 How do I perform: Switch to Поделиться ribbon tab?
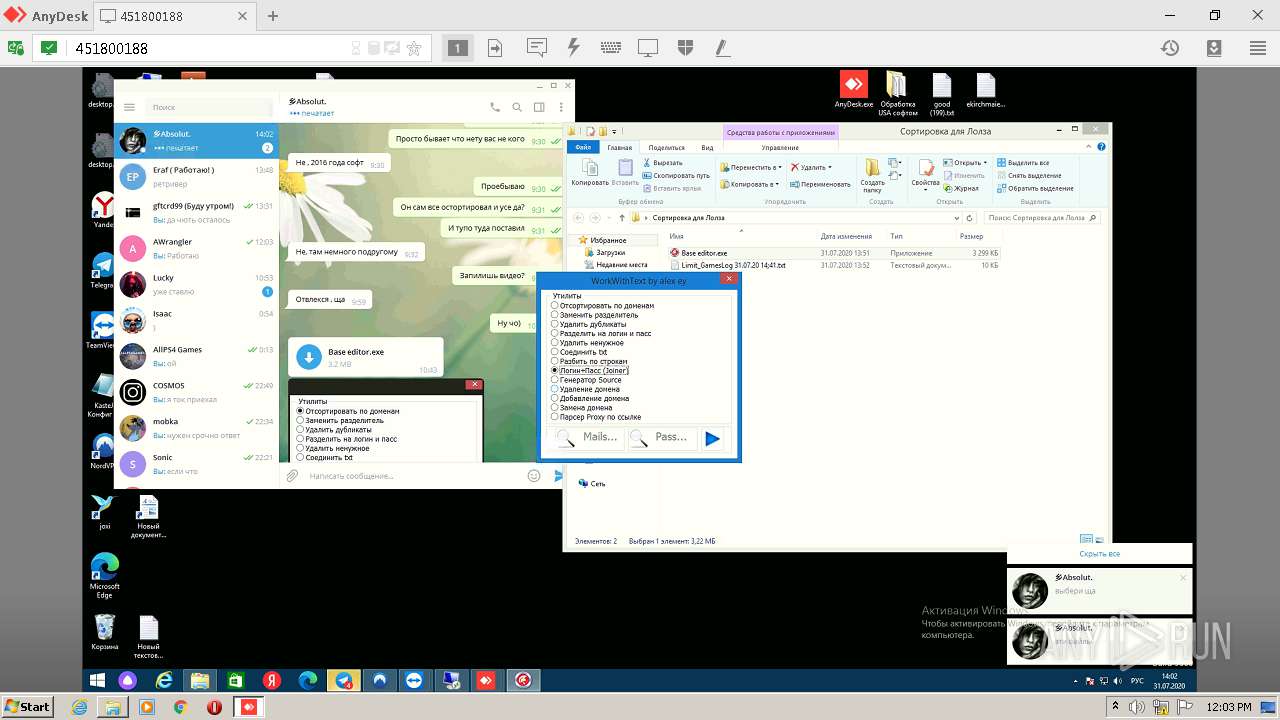(667, 147)
